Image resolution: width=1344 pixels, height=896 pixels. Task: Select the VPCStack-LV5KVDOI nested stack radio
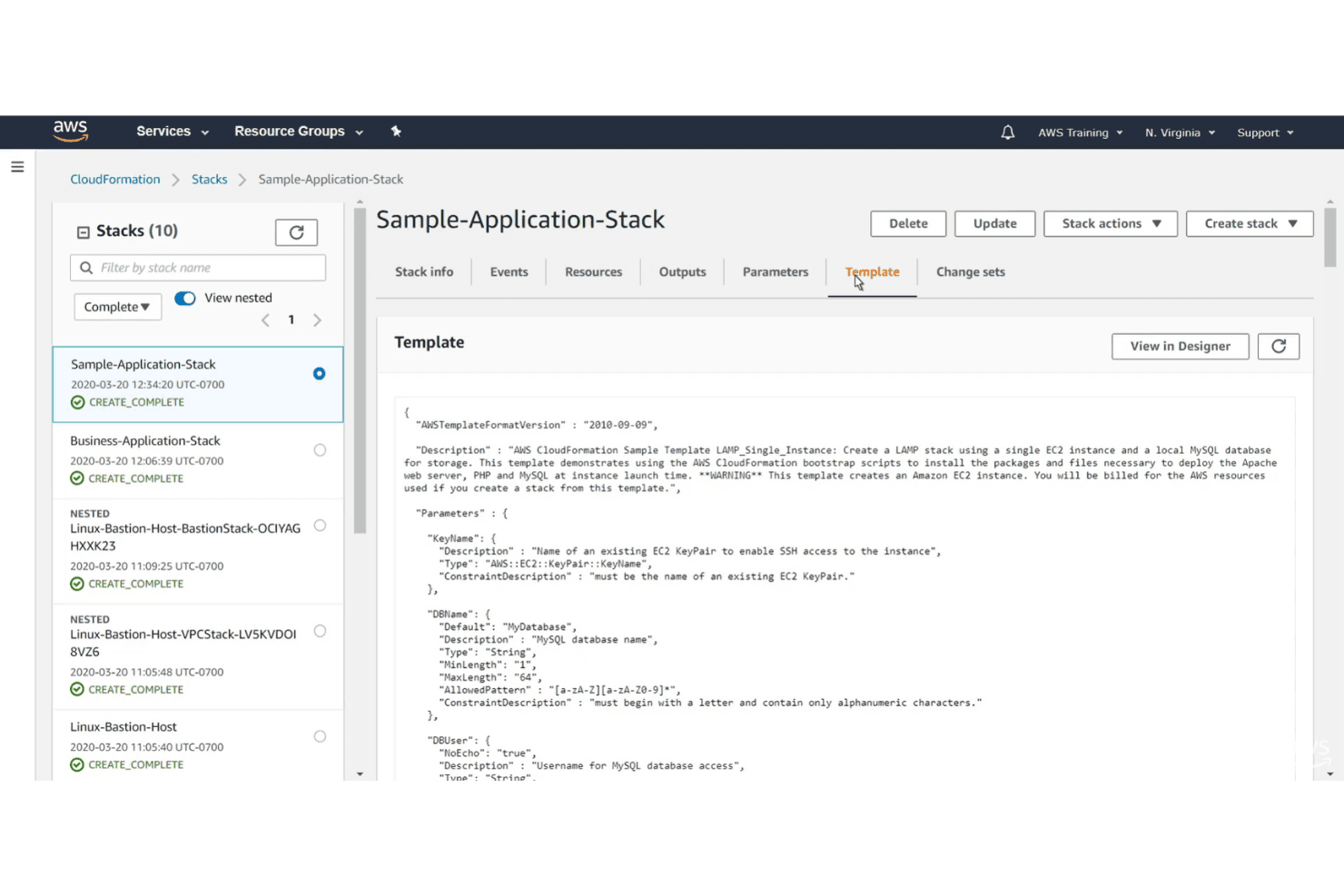(320, 631)
